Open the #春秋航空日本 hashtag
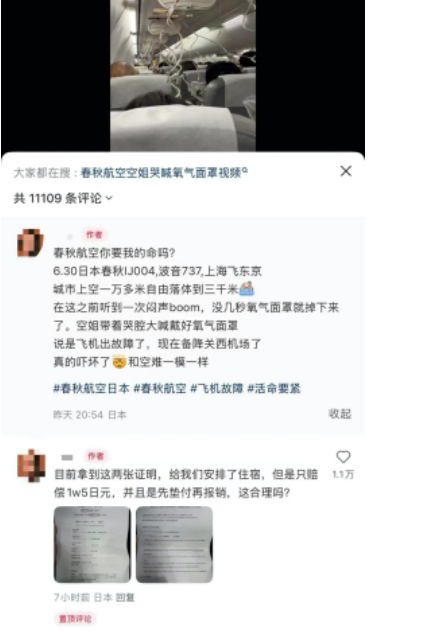The image size is (422, 632). pos(91,388)
